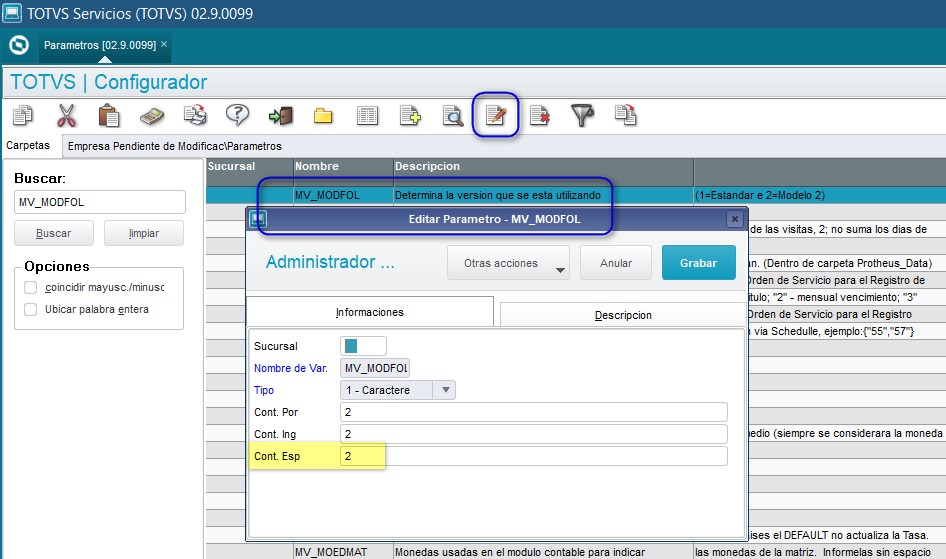Click the dialog icon left of Editar Parametro title
The height and width of the screenshot is (559, 946).
pyautogui.click(x=258, y=218)
